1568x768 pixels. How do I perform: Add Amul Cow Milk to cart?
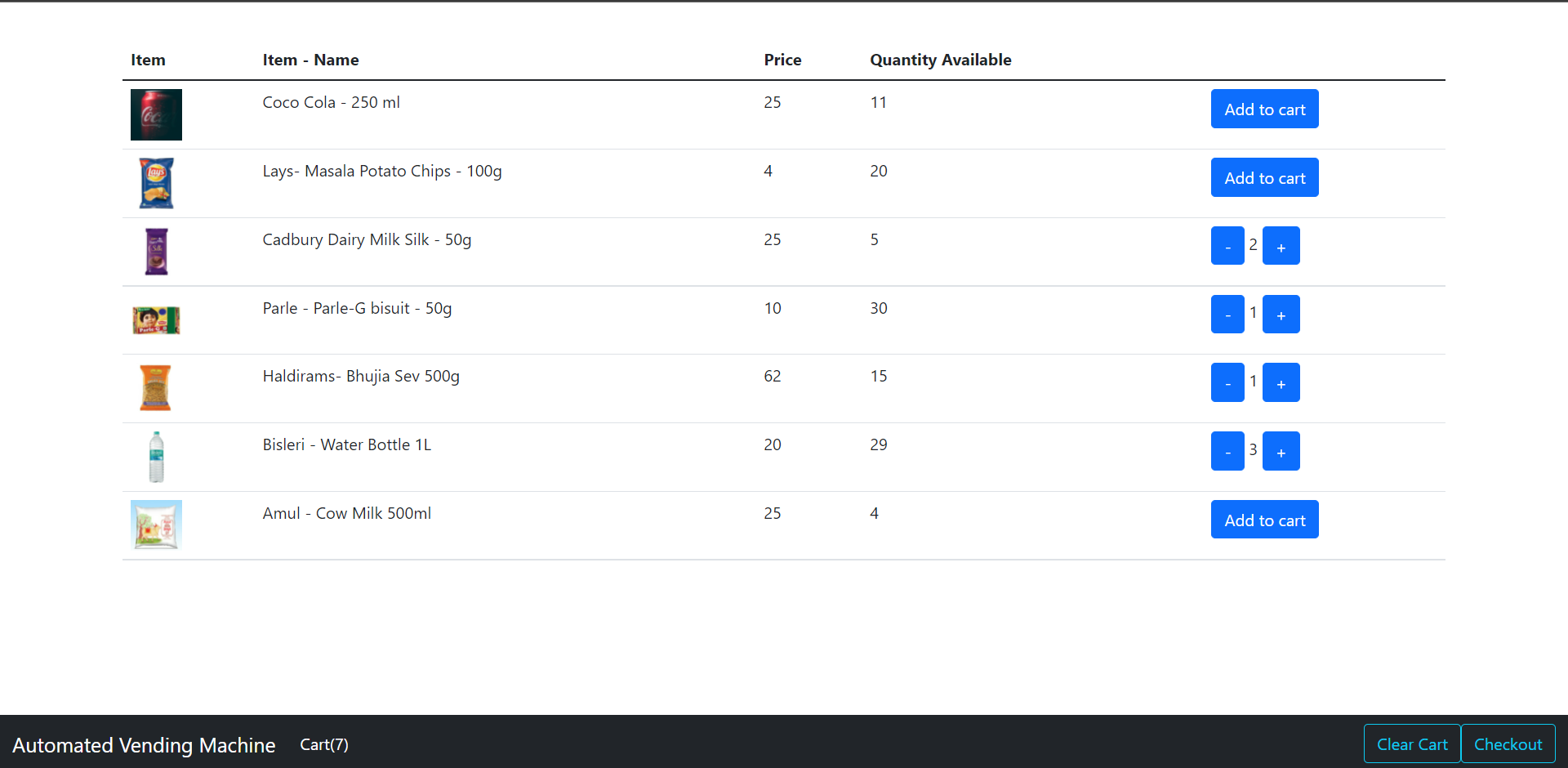click(x=1264, y=520)
